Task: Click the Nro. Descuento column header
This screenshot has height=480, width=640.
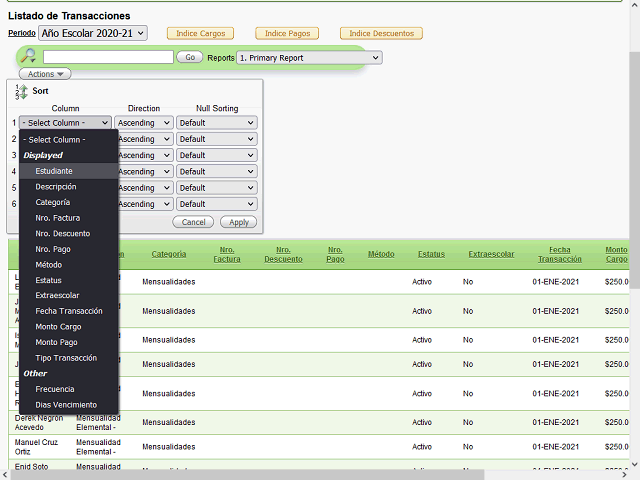Action: click(283, 254)
